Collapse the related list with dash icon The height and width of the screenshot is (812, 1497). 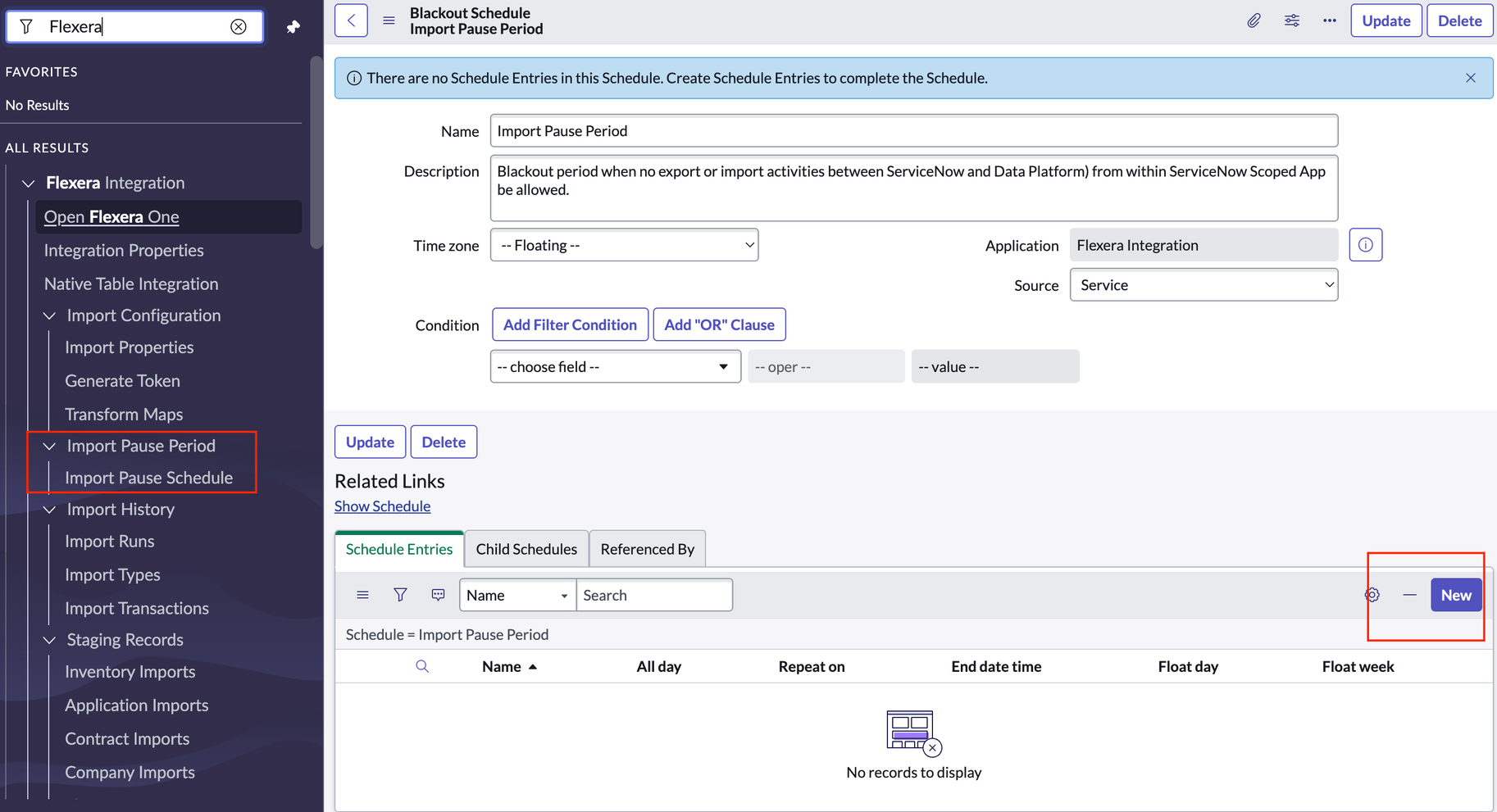click(x=1409, y=595)
